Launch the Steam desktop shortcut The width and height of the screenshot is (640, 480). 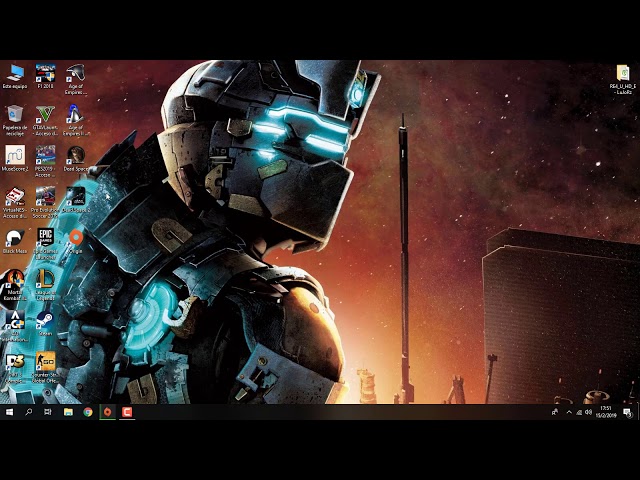[x=45, y=323]
